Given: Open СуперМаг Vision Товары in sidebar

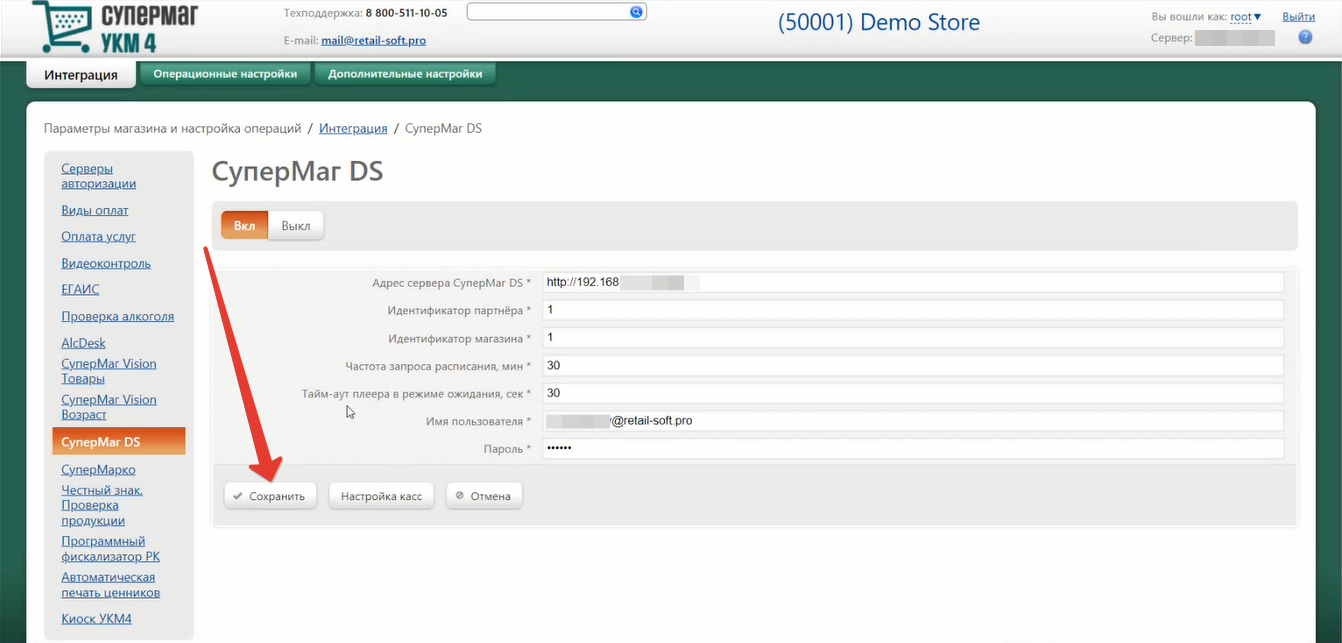Looking at the screenshot, I should (x=109, y=371).
